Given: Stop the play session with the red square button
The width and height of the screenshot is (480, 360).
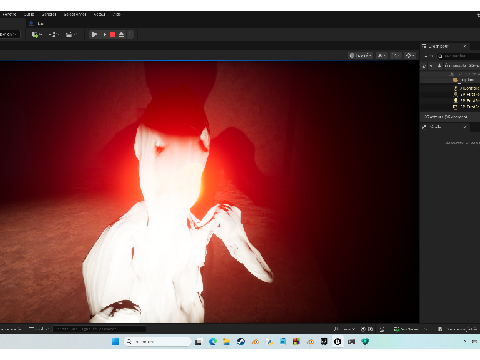Looking at the screenshot, I should [113, 34].
